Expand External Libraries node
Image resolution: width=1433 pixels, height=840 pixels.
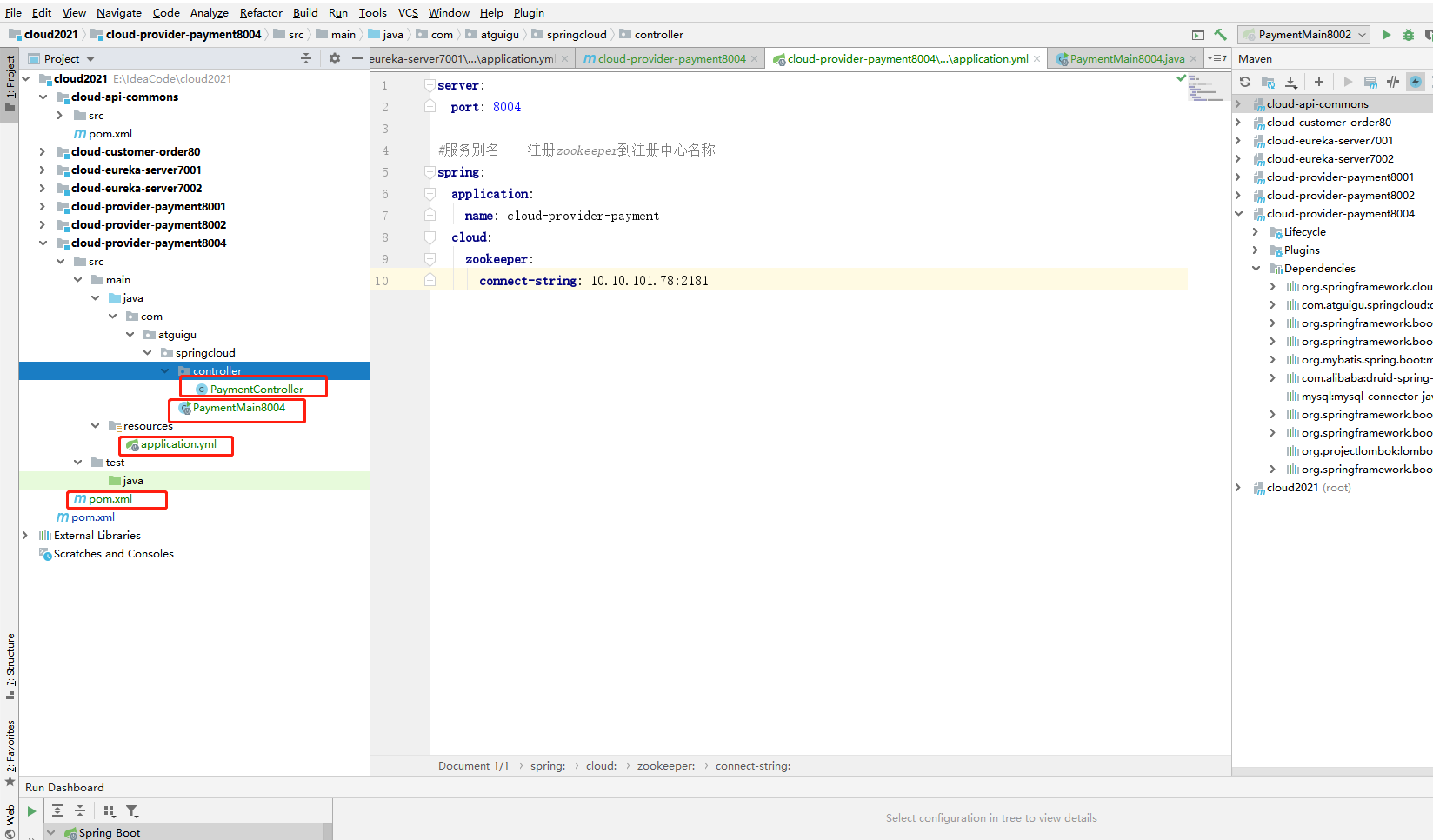pos(24,535)
